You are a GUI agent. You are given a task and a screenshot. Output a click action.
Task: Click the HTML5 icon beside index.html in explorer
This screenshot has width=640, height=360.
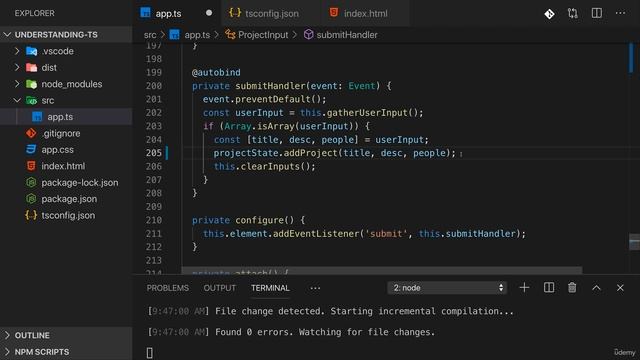[31, 166]
